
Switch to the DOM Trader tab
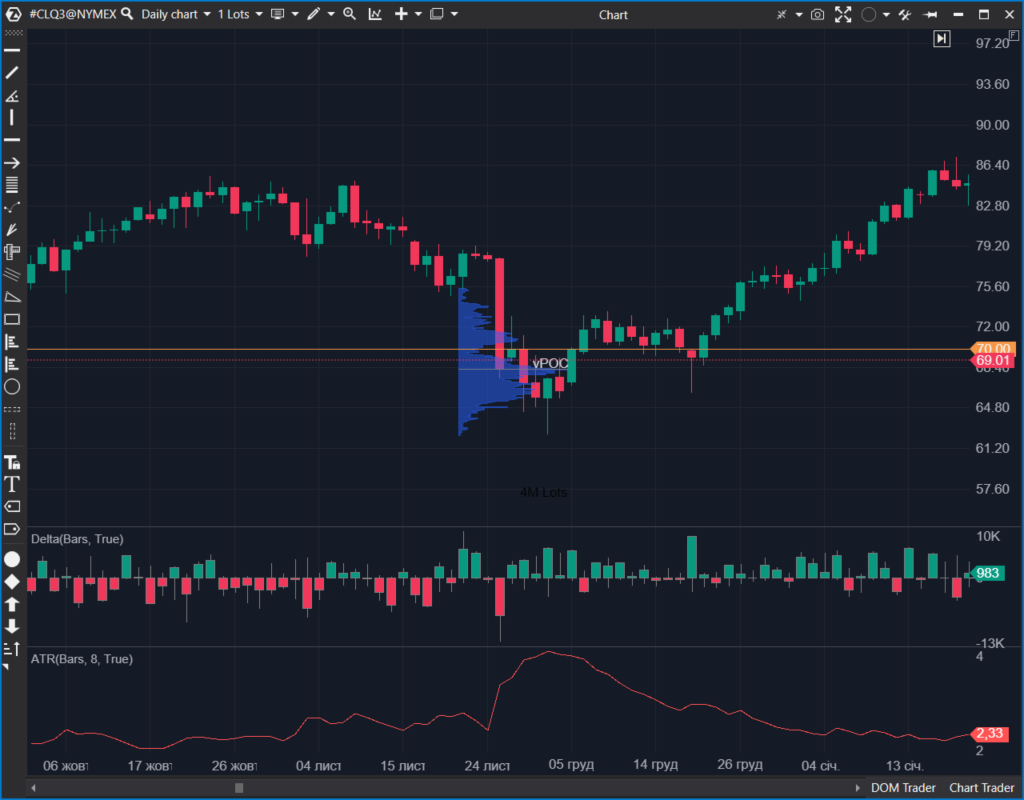click(x=903, y=787)
